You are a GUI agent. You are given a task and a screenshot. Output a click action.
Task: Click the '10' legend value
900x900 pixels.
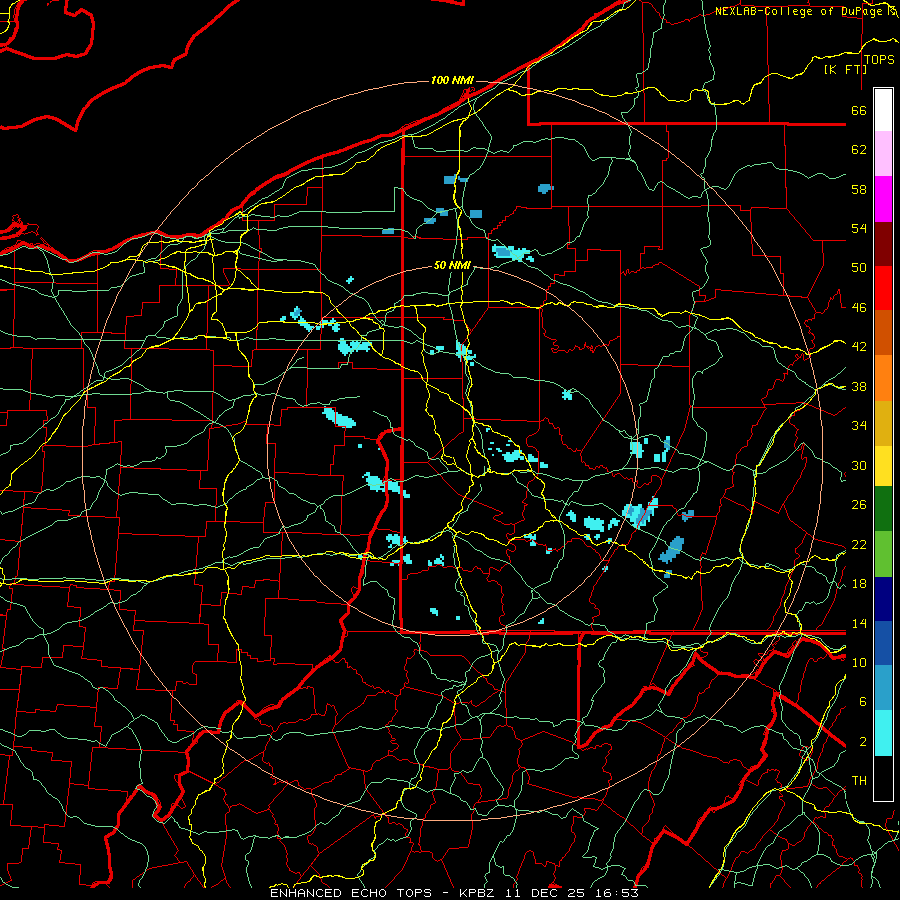tap(859, 662)
